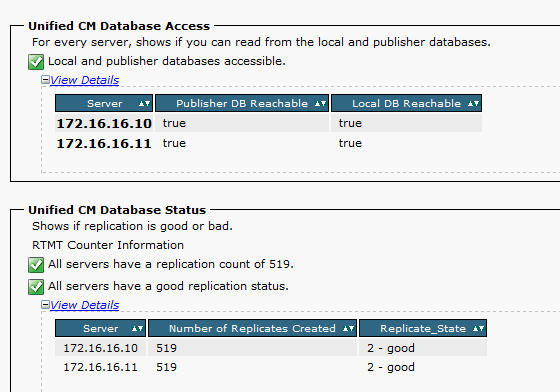
Task: Click Publisher DB Reachable header label
Action: (242, 104)
